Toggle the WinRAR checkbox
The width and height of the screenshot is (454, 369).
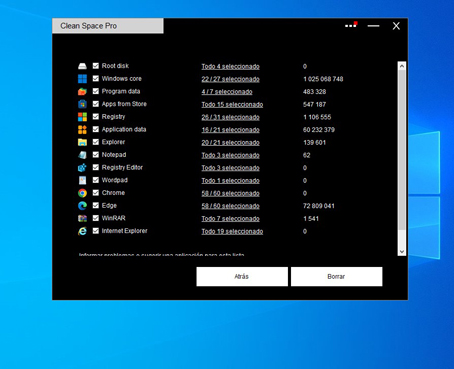coord(96,218)
